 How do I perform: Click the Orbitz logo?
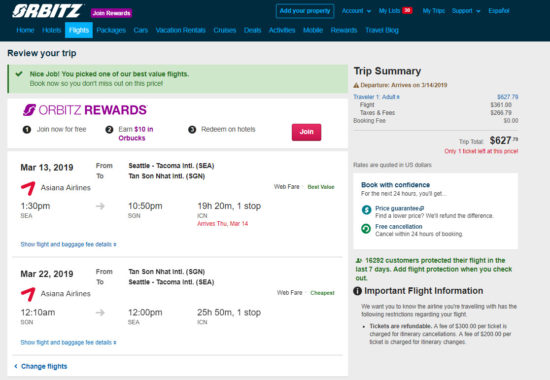(47, 11)
